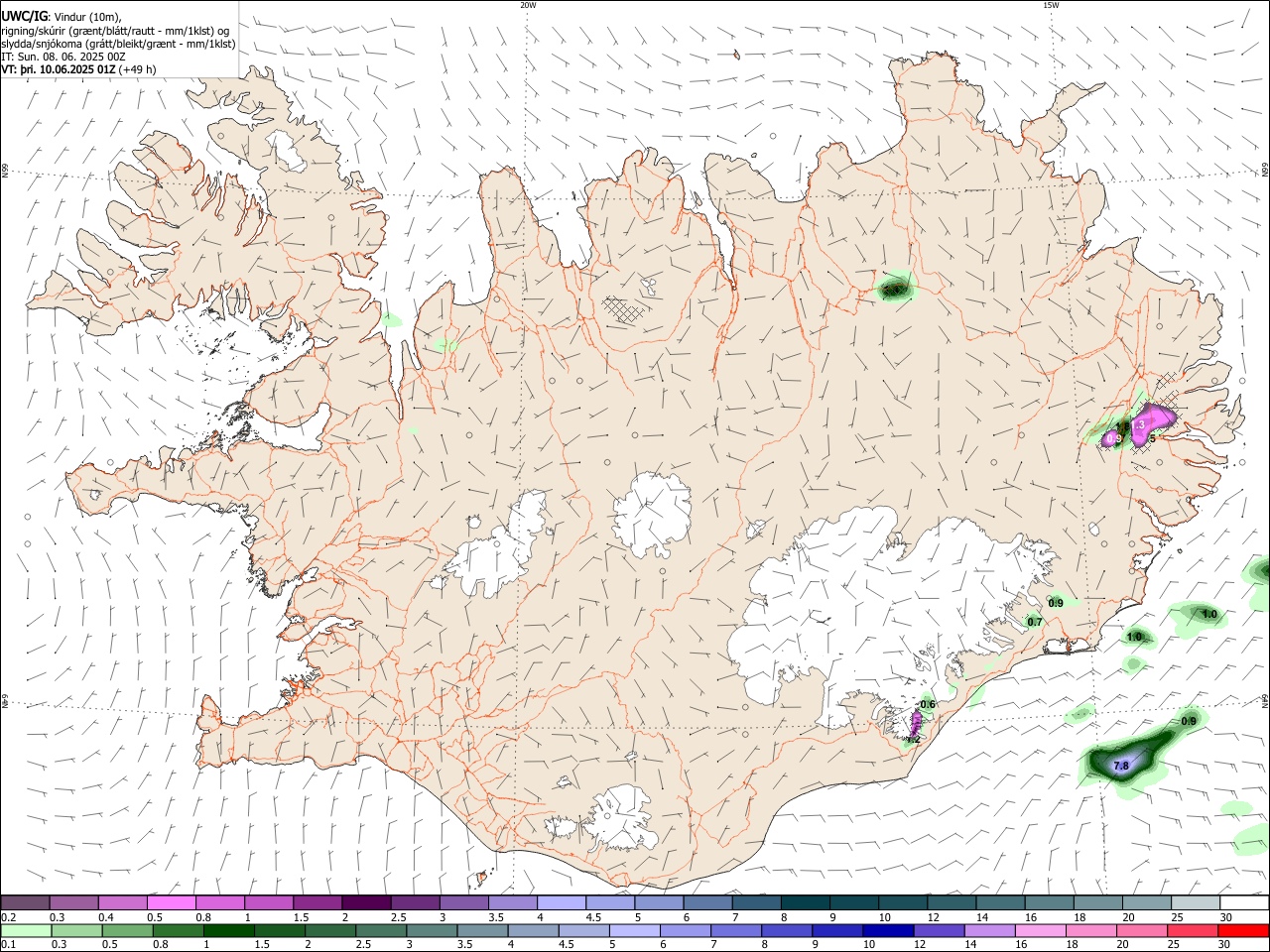Select the green 0.8 legend swatch
This screenshot has width=1270, height=952.
click(178, 930)
